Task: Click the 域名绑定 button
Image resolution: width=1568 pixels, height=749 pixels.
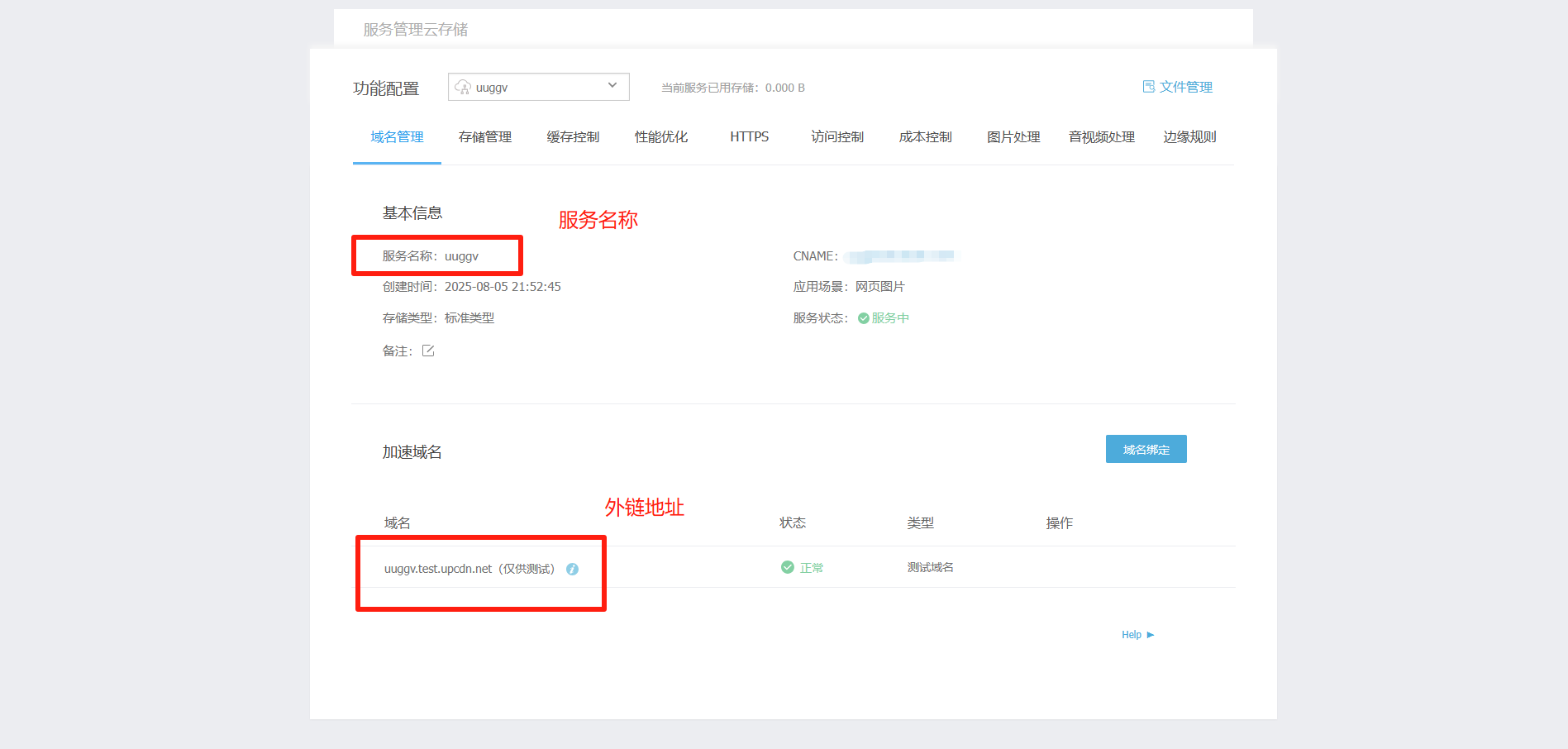Action: (1146, 449)
